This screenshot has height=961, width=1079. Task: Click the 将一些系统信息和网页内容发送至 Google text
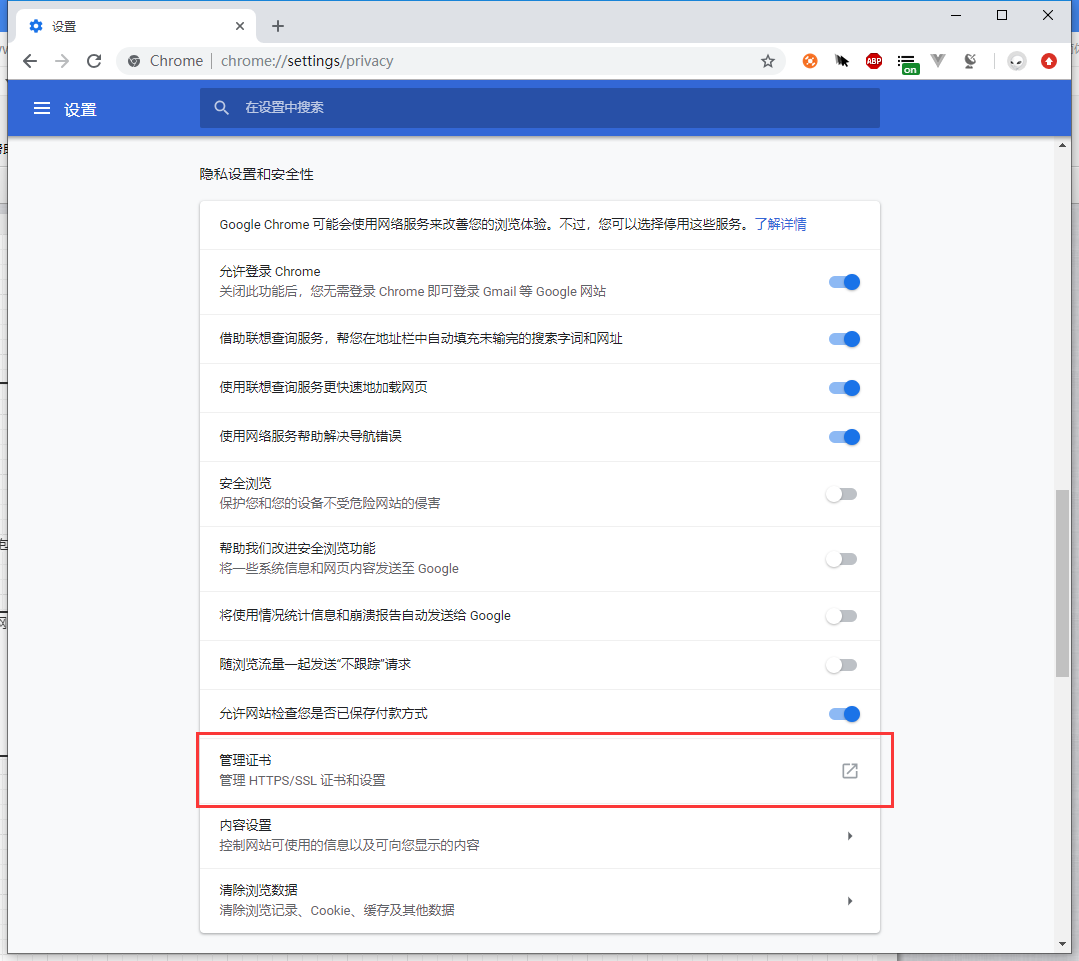339,569
